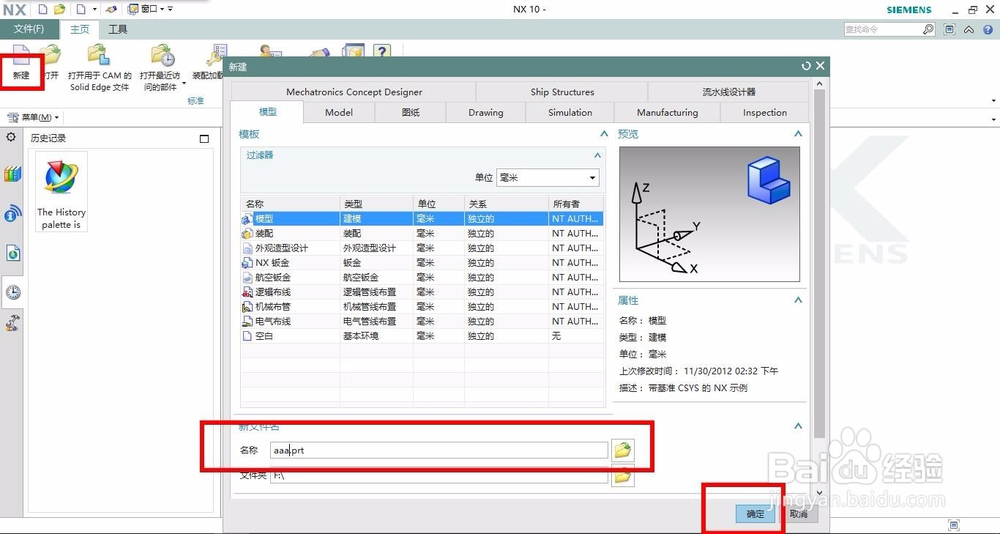Collapse the 新文件名 section
The image size is (1000, 534).
click(797, 426)
